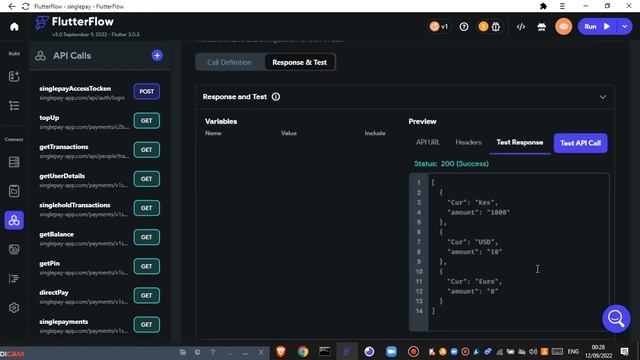This screenshot has height=360, width=640.
Task: Open the browser hamburger menu
Action: [x=562, y=6]
